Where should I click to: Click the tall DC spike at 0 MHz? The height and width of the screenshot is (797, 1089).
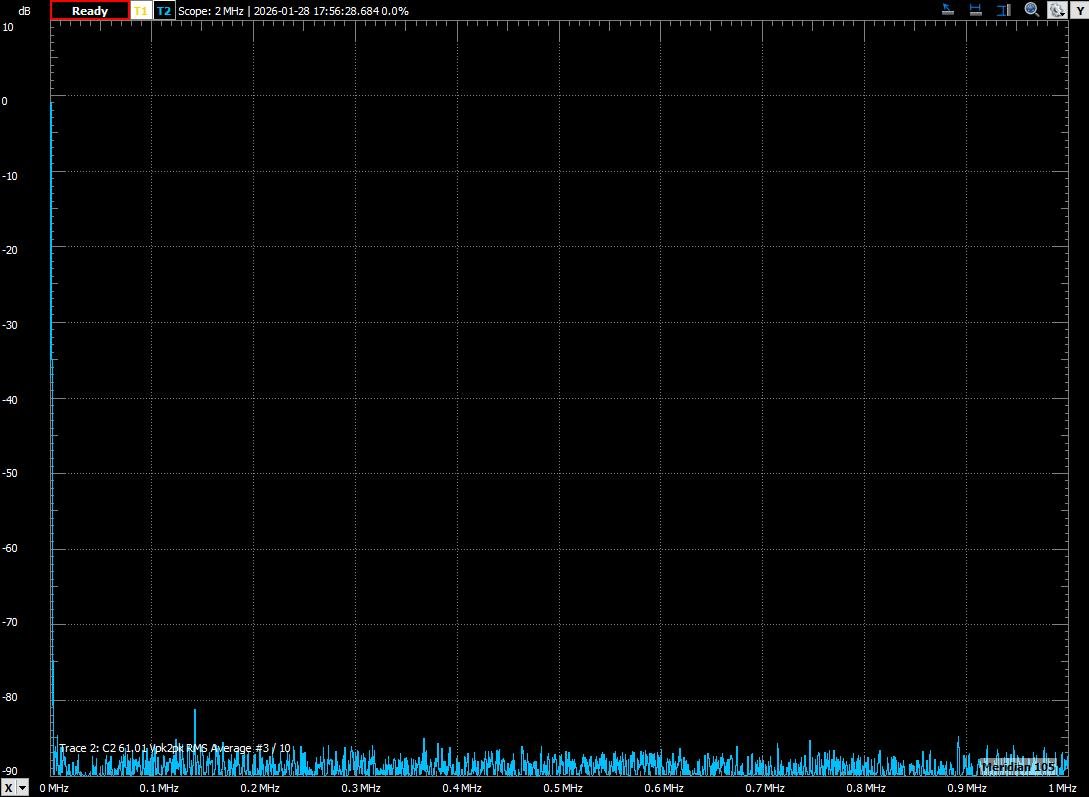coord(52,300)
